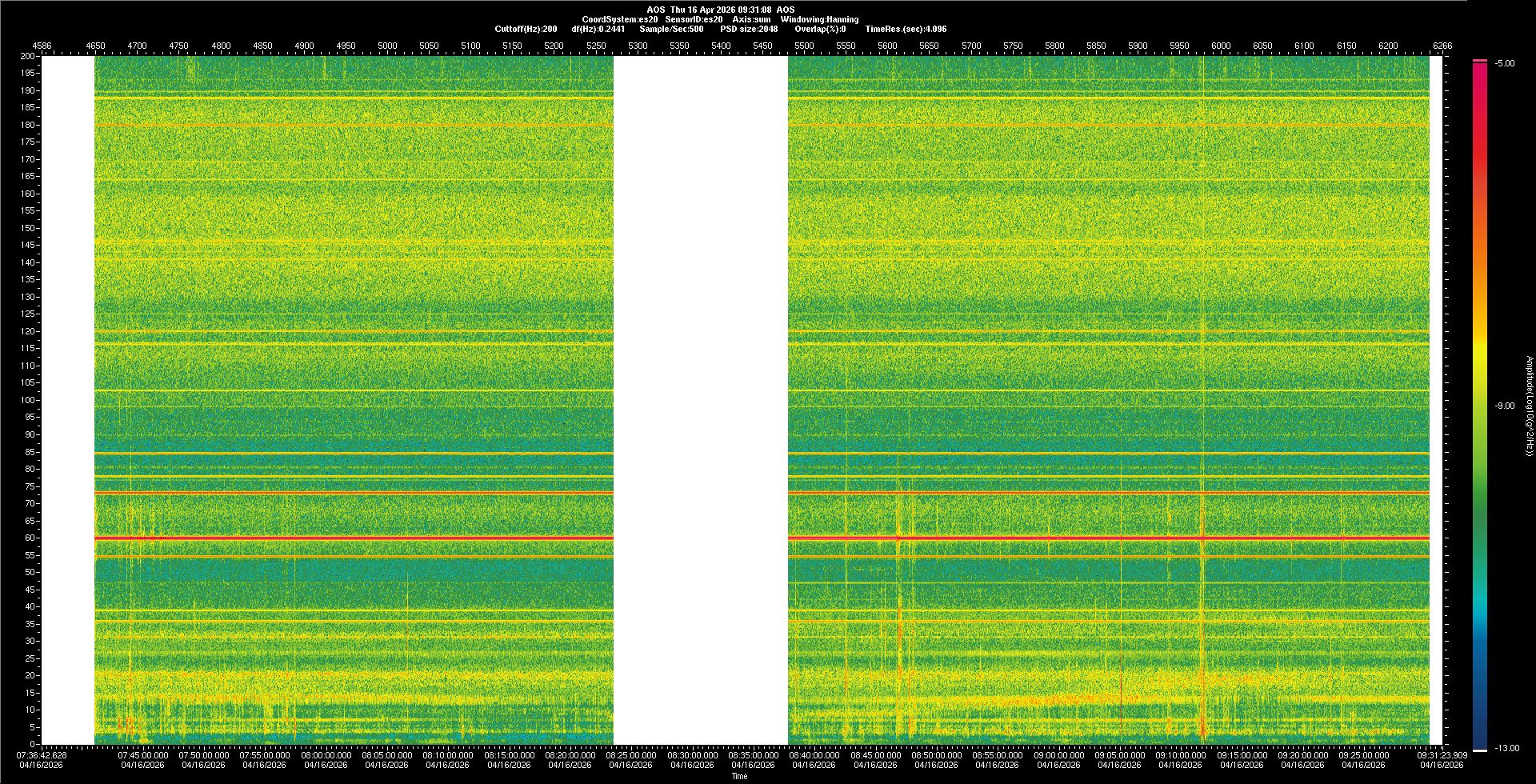
Task: Click the TimeRes.(sec):4.096 label
Action: click(906, 29)
